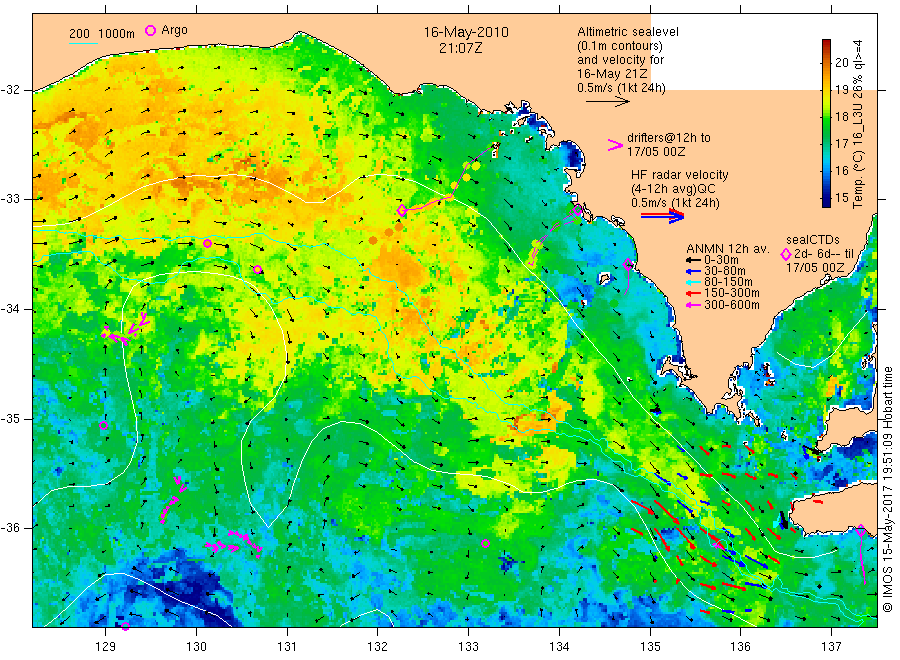Click the 'Altimetric sealevel' legend text

(x=628, y=32)
